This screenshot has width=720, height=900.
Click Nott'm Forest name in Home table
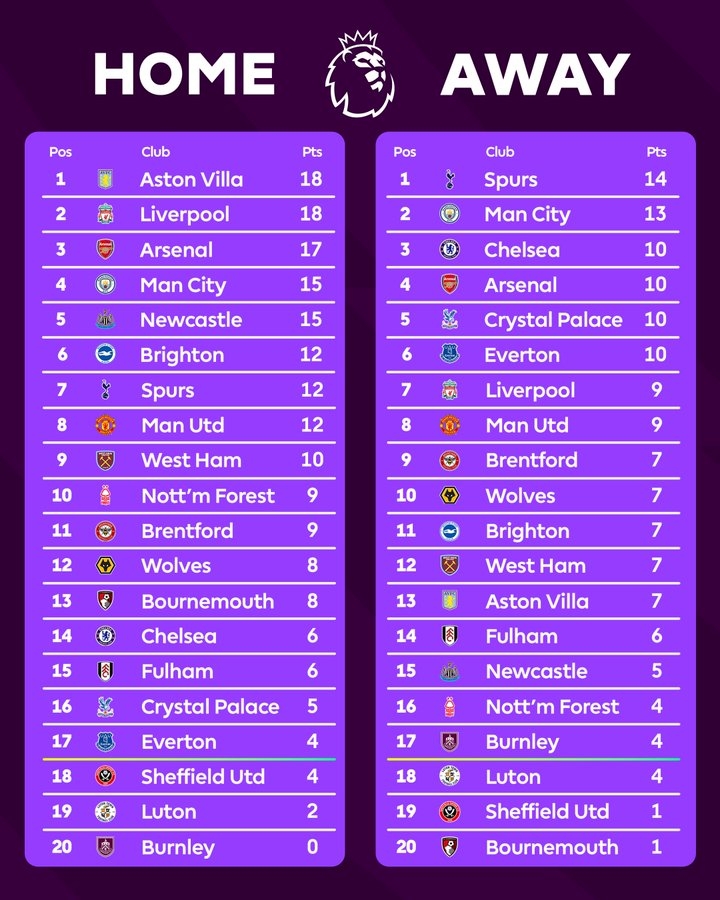208,496
